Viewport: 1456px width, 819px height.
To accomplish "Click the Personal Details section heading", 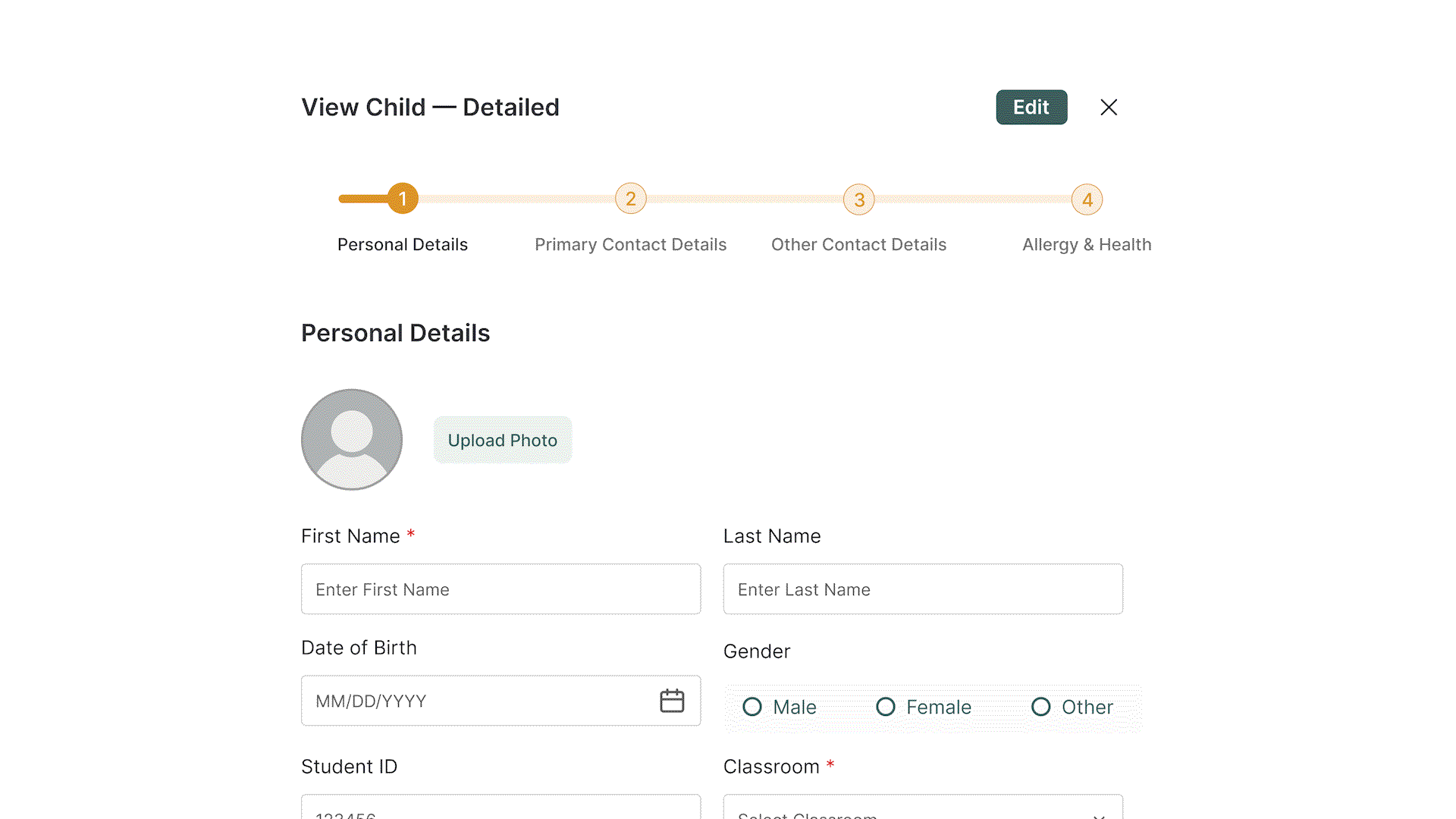I will point(396,333).
